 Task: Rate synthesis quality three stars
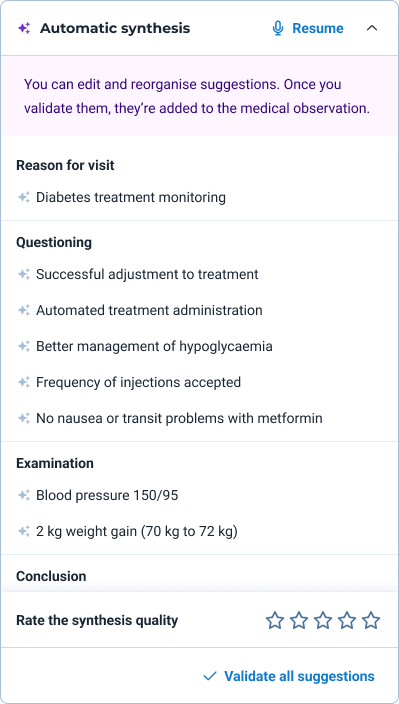tap(323, 620)
